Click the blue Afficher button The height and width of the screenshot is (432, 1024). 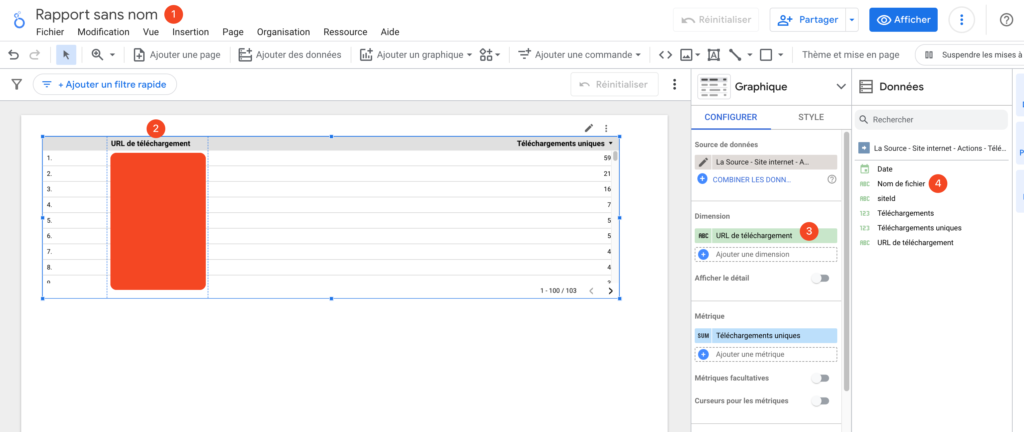coord(903,20)
